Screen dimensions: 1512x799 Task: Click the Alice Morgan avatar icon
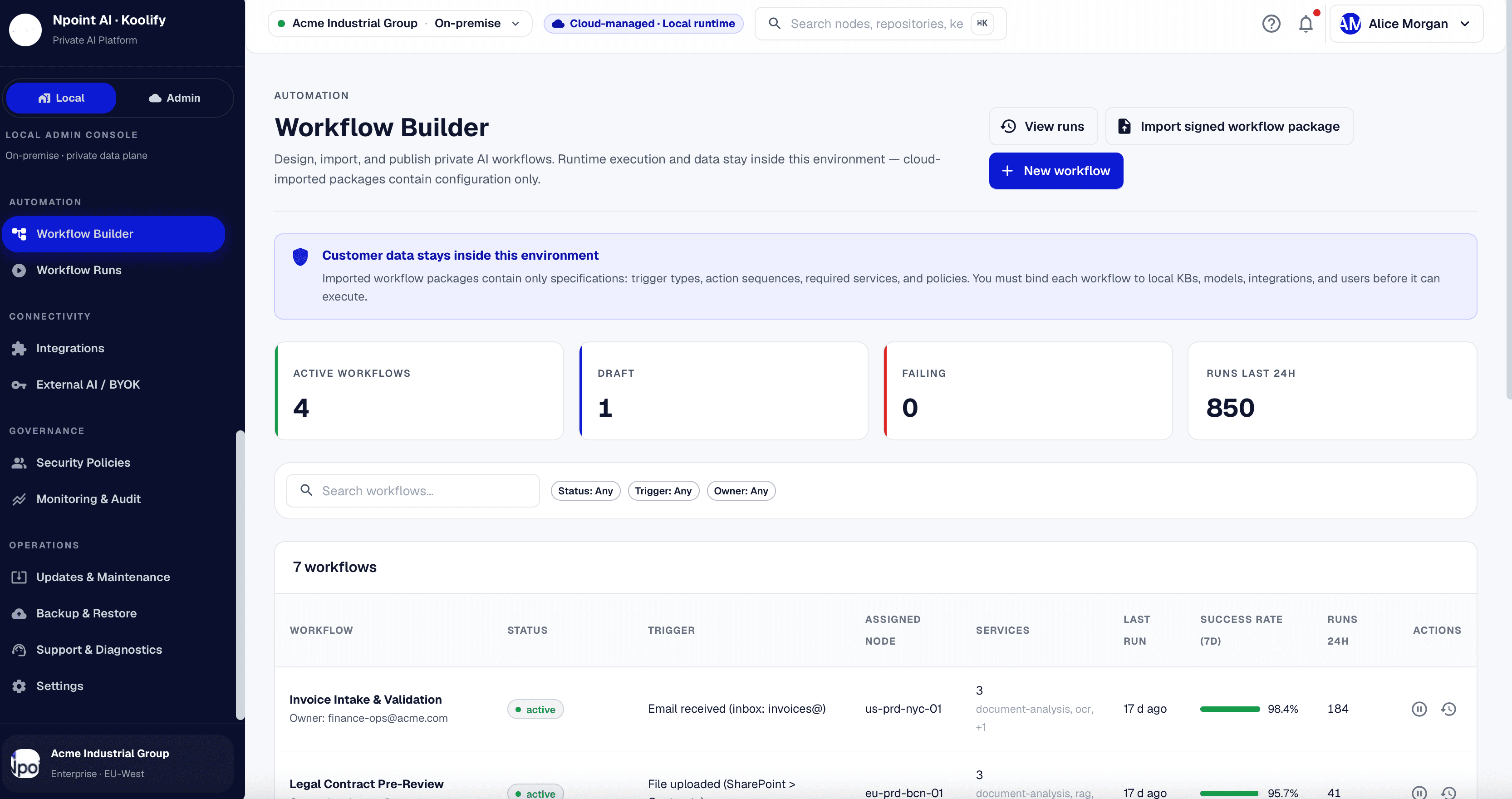[1350, 24]
